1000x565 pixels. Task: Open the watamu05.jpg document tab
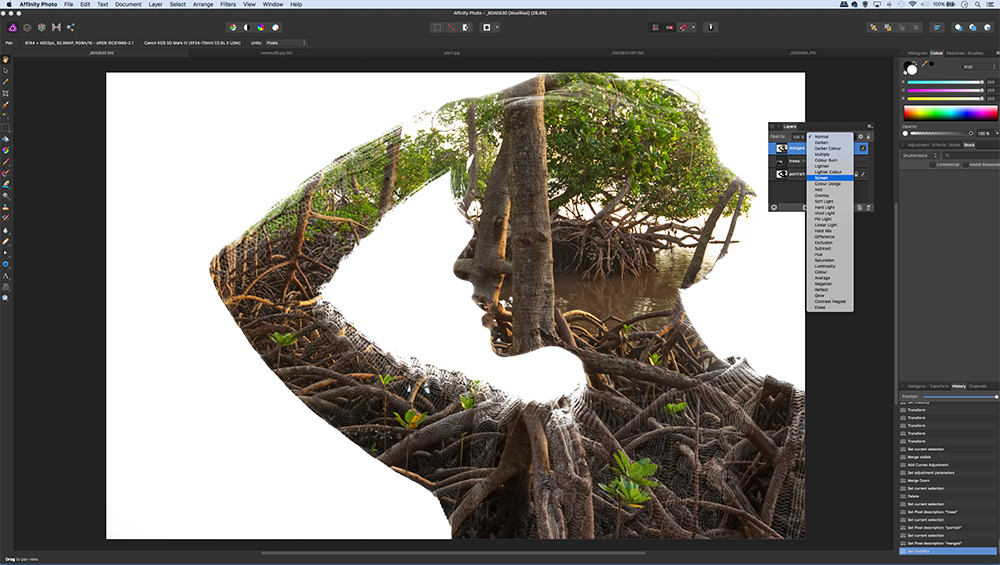click(x=276, y=53)
